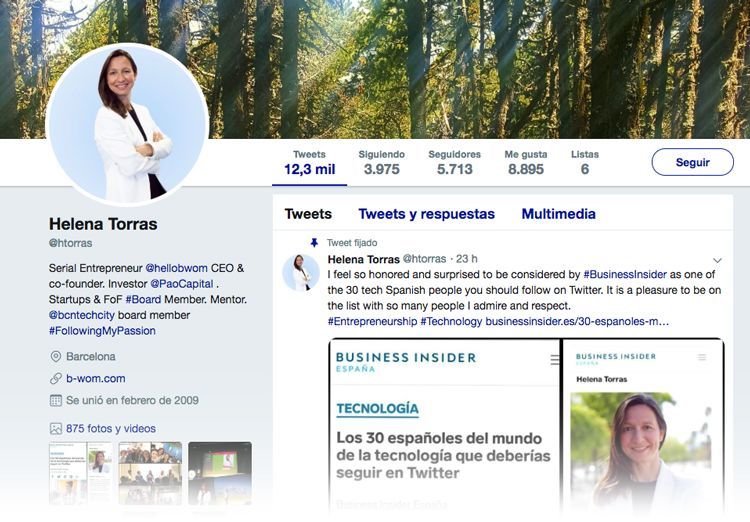Open the Listas 6 stat

pos(585,163)
